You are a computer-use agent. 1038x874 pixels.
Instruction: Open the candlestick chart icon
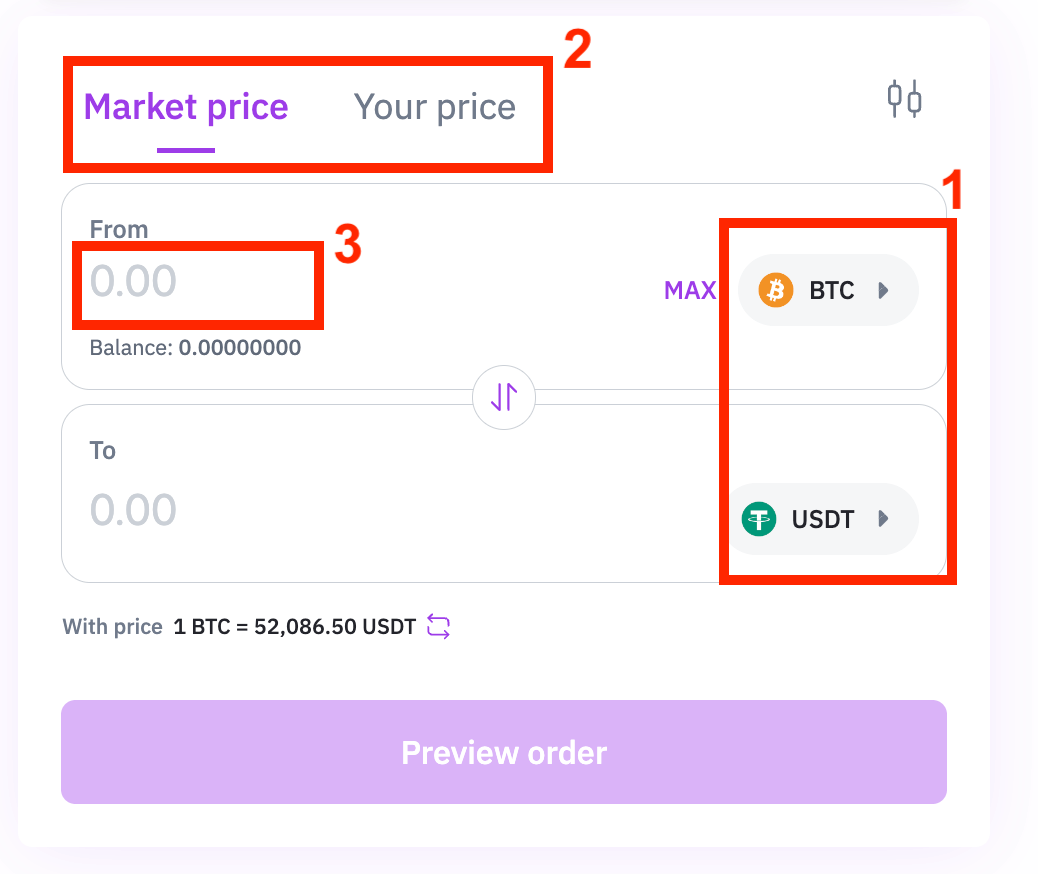point(904,99)
